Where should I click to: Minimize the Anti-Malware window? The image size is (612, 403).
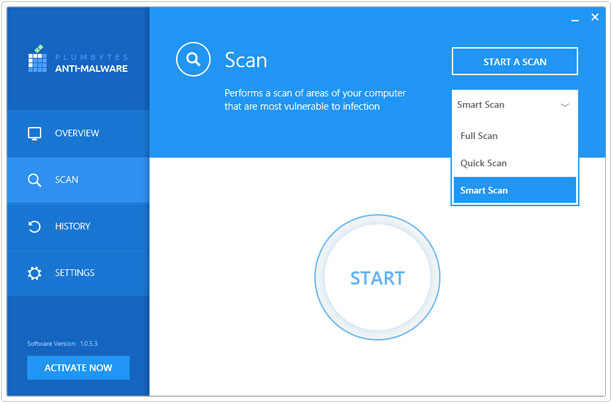click(575, 19)
